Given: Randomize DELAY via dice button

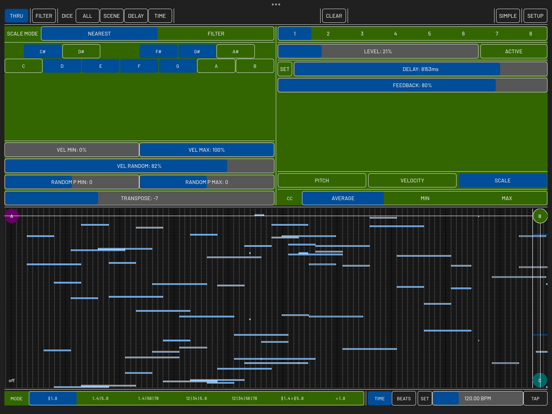Looking at the screenshot, I should tap(136, 16).
